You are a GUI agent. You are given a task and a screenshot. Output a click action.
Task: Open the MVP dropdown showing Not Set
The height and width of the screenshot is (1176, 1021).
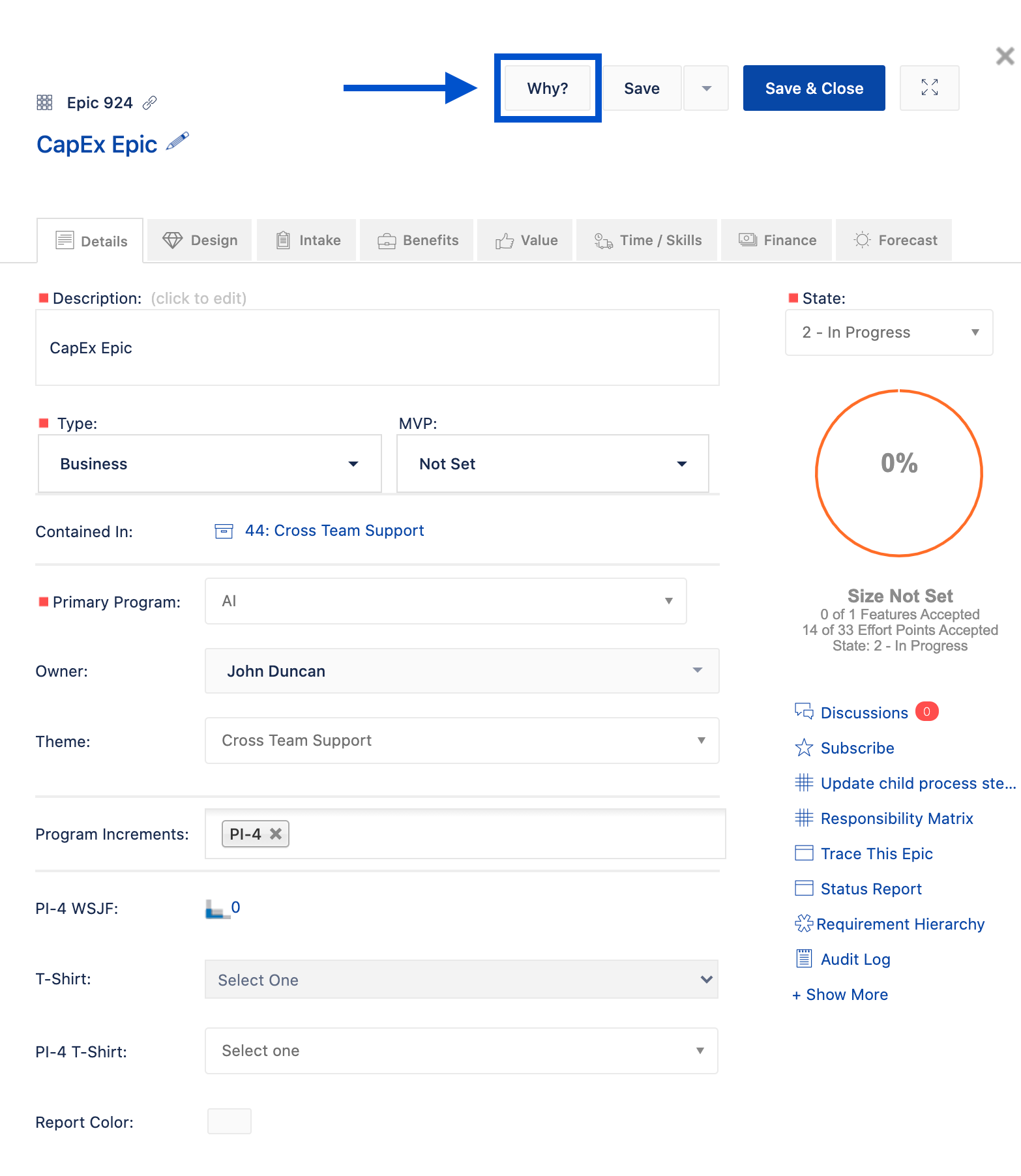click(x=552, y=464)
